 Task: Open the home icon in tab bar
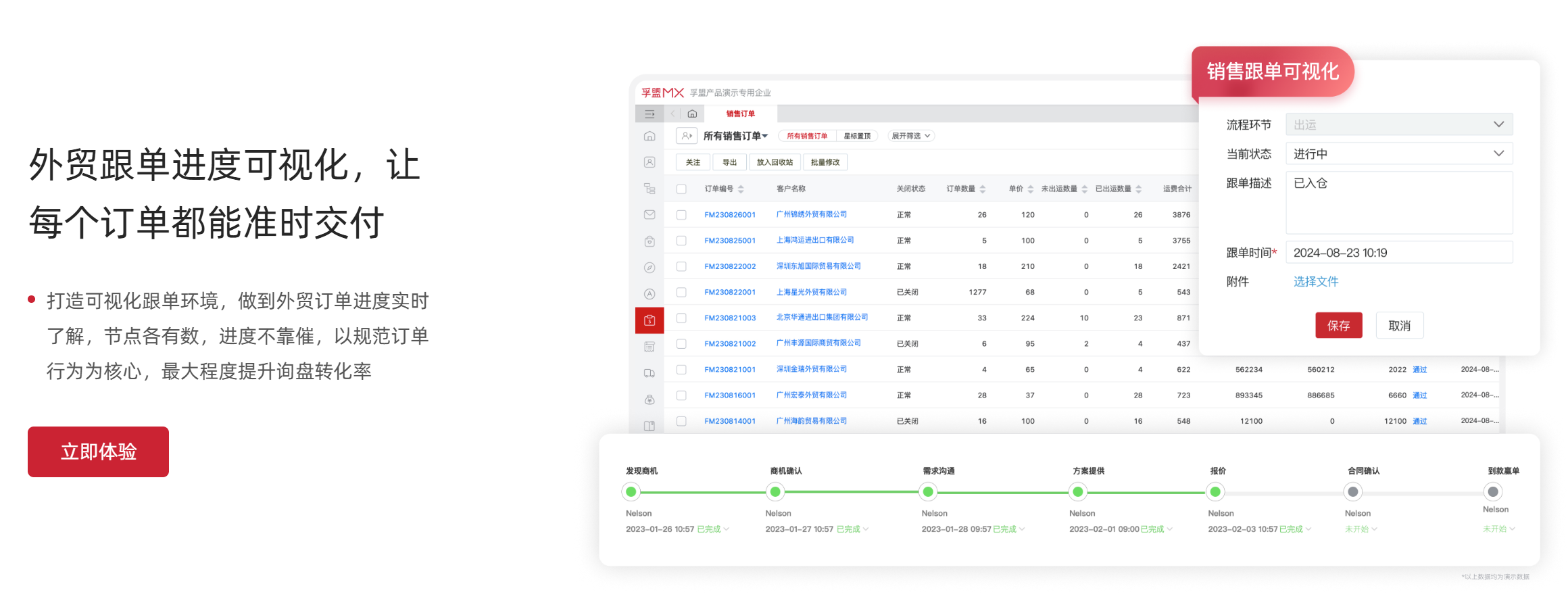692,114
